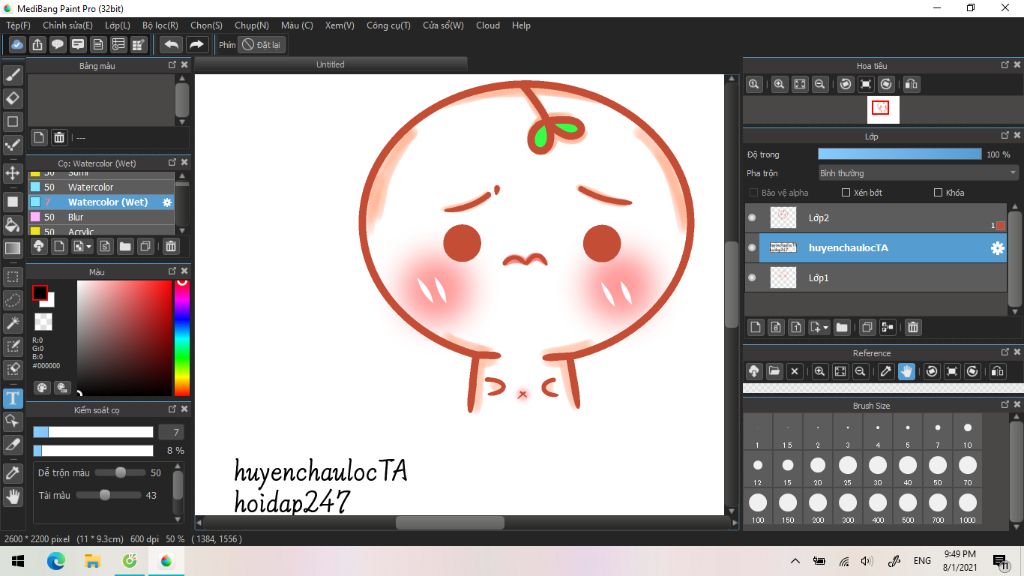Select the Blur brush in list
1024x576 pixels.
pyautogui.click(x=101, y=217)
